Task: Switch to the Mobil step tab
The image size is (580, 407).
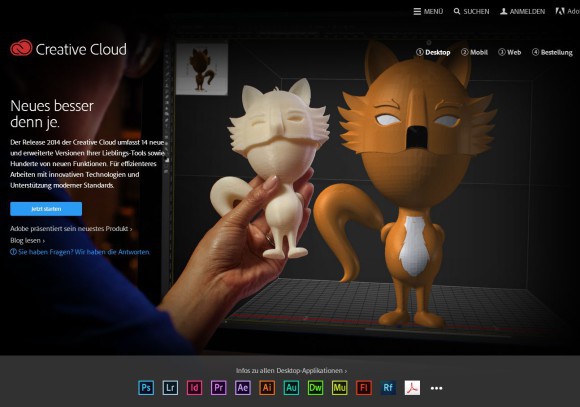Action: [x=475, y=52]
